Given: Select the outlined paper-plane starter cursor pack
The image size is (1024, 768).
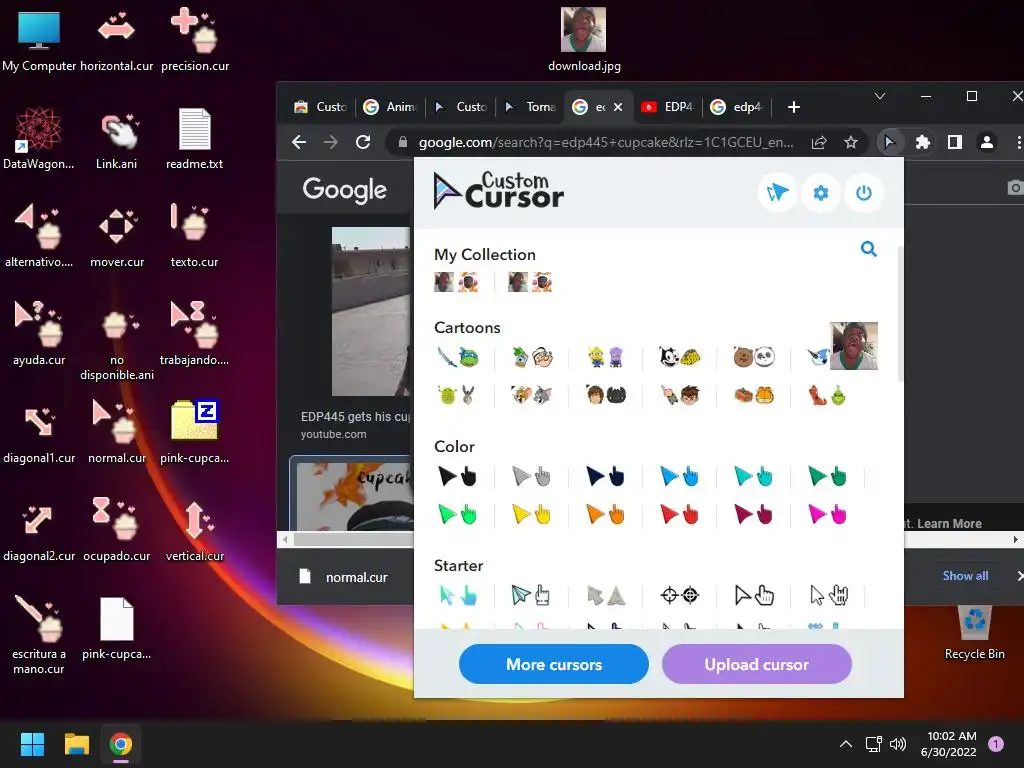Looking at the screenshot, I should pos(532,595).
